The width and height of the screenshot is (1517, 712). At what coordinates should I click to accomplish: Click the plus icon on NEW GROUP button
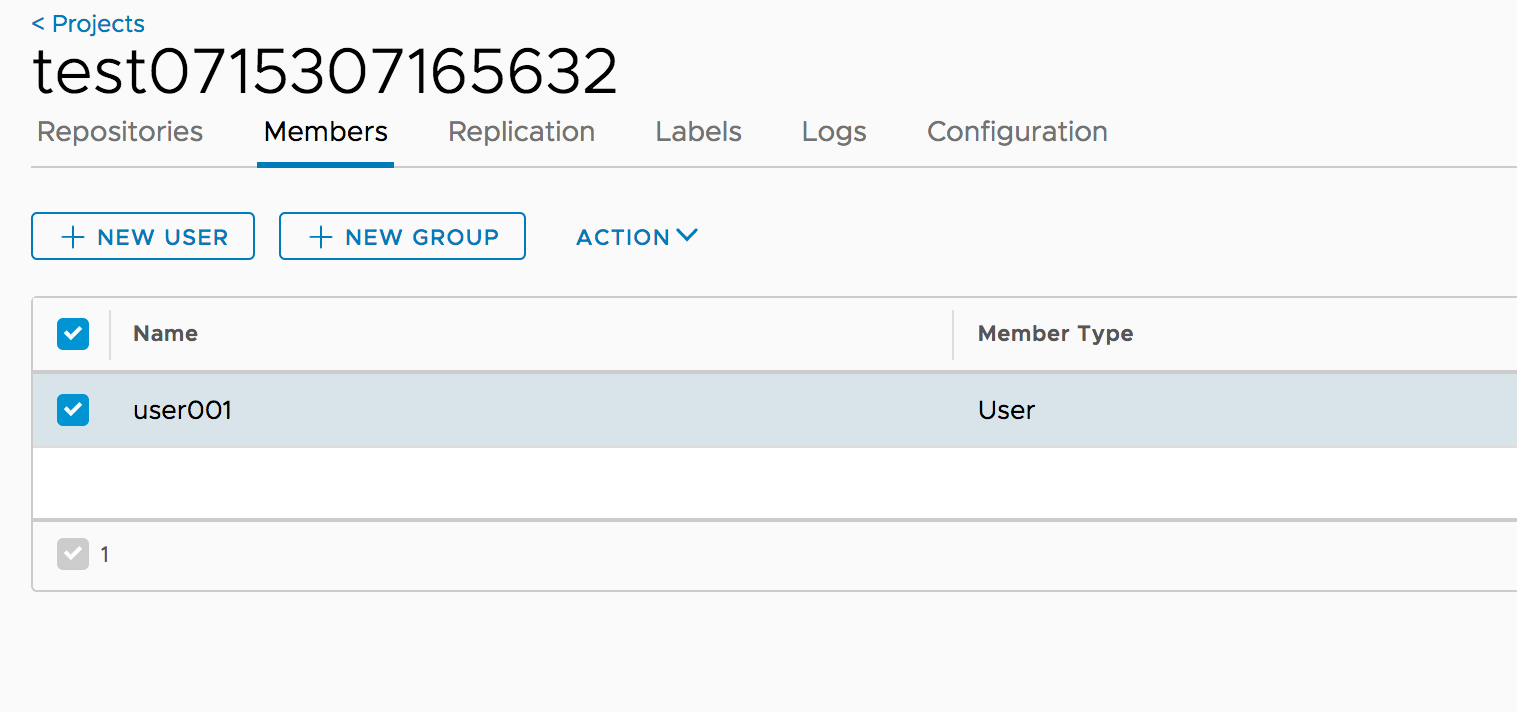click(320, 236)
